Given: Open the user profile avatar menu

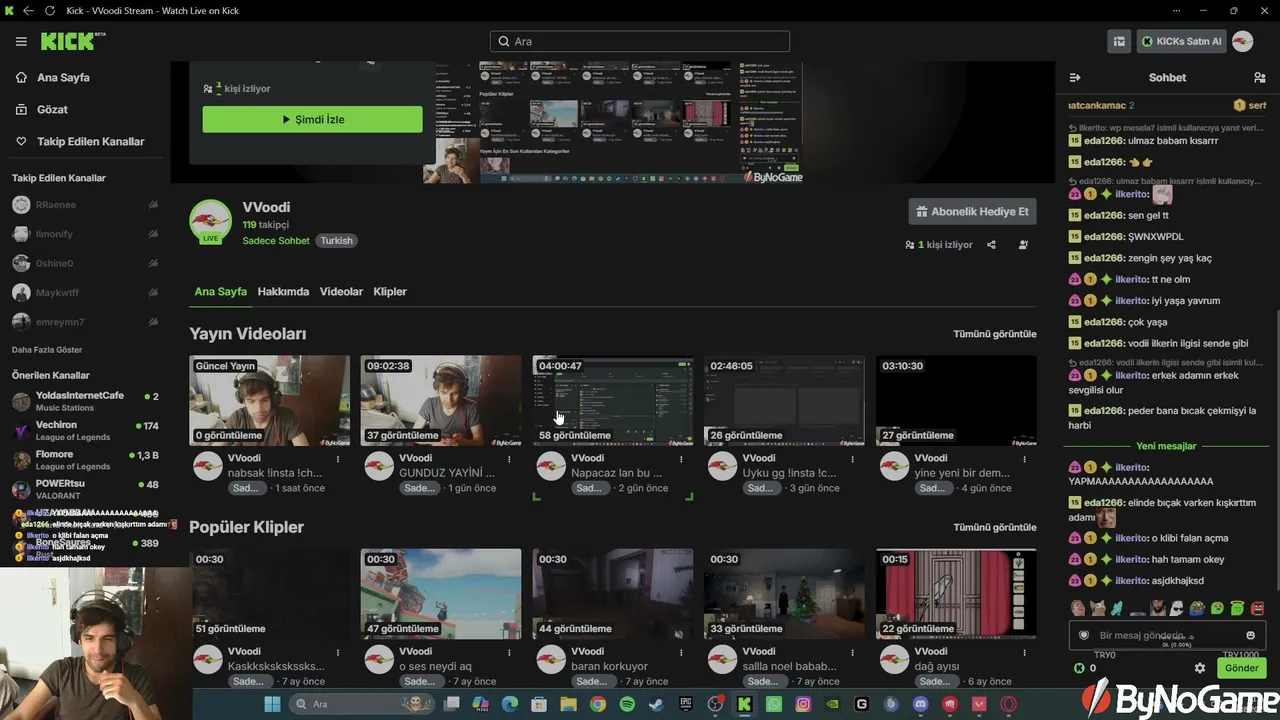Looking at the screenshot, I should 1242,41.
